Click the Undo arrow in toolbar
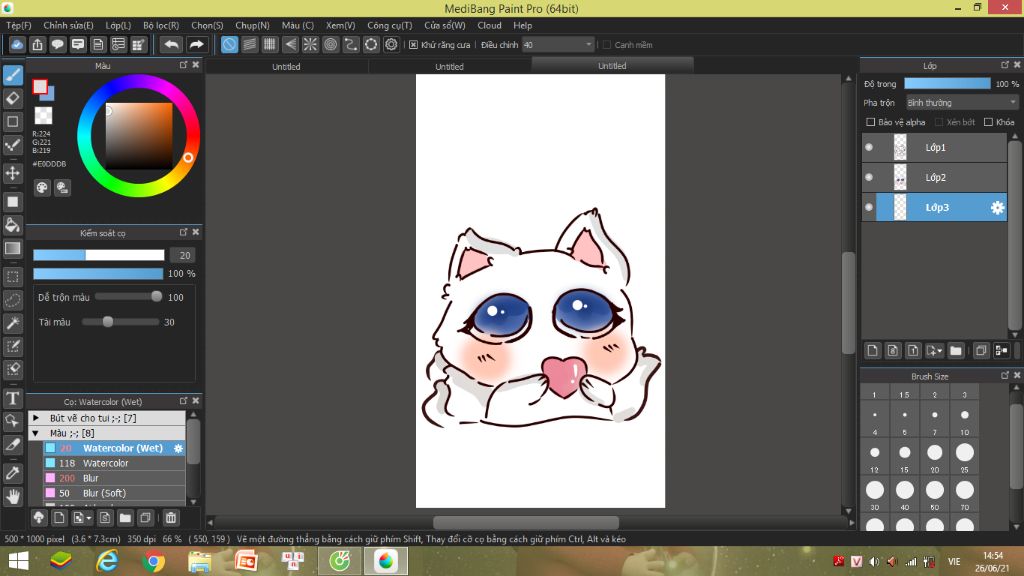This screenshot has width=1024, height=576. 171,44
